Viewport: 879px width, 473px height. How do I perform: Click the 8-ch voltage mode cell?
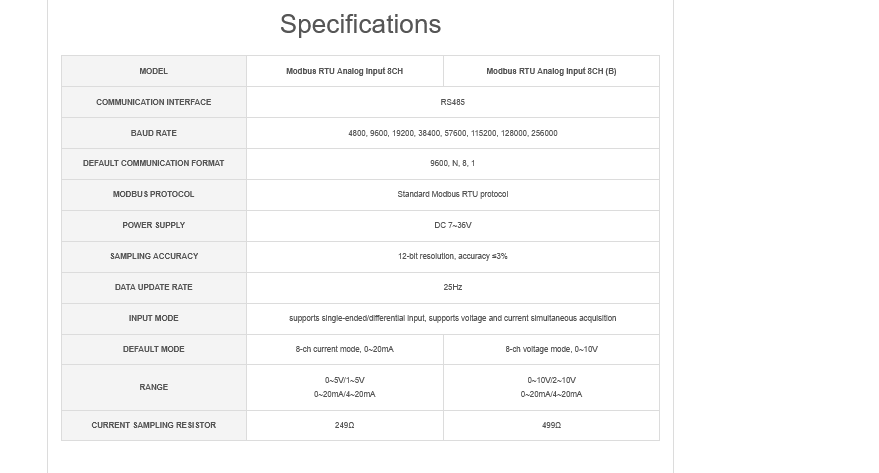551,349
